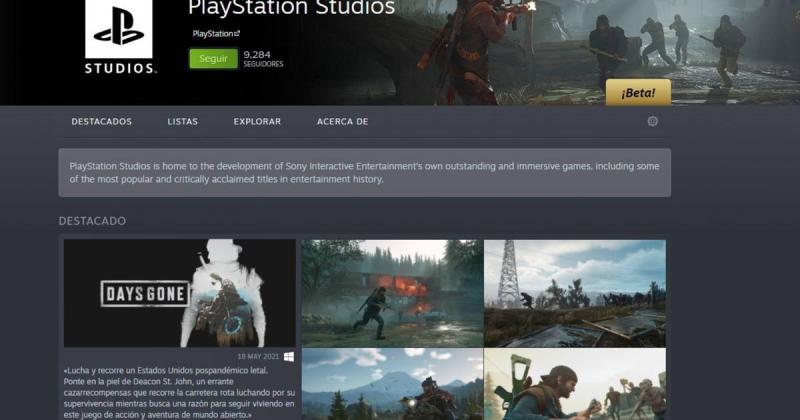Click the Days Gone Spanish description text
Viewport: 800px width, 420px height.
click(x=178, y=392)
